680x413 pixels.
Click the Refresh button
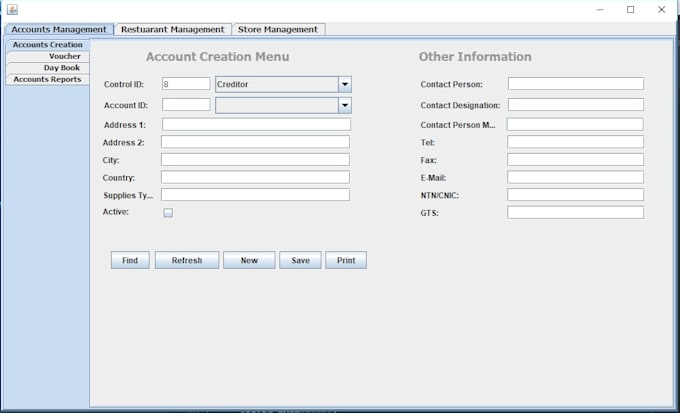tap(187, 260)
